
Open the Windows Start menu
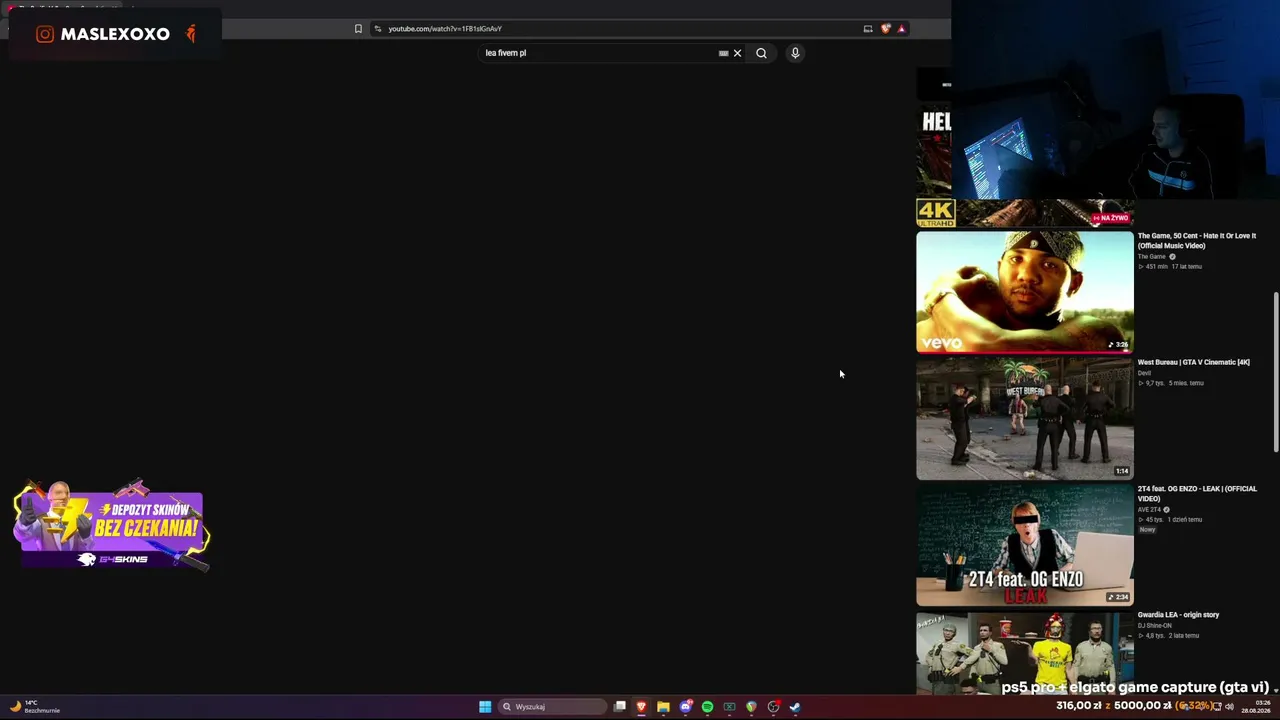click(x=485, y=707)
